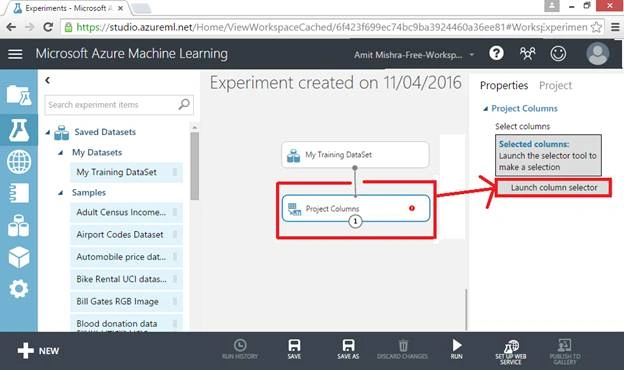Select My Training DataSet in palette

pyautogui.click(x=127, y=172)
